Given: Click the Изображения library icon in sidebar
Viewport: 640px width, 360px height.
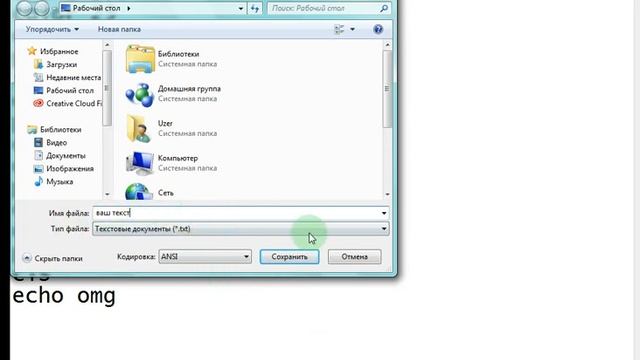Looking at the screenshot, I should (x=38, y=169).
